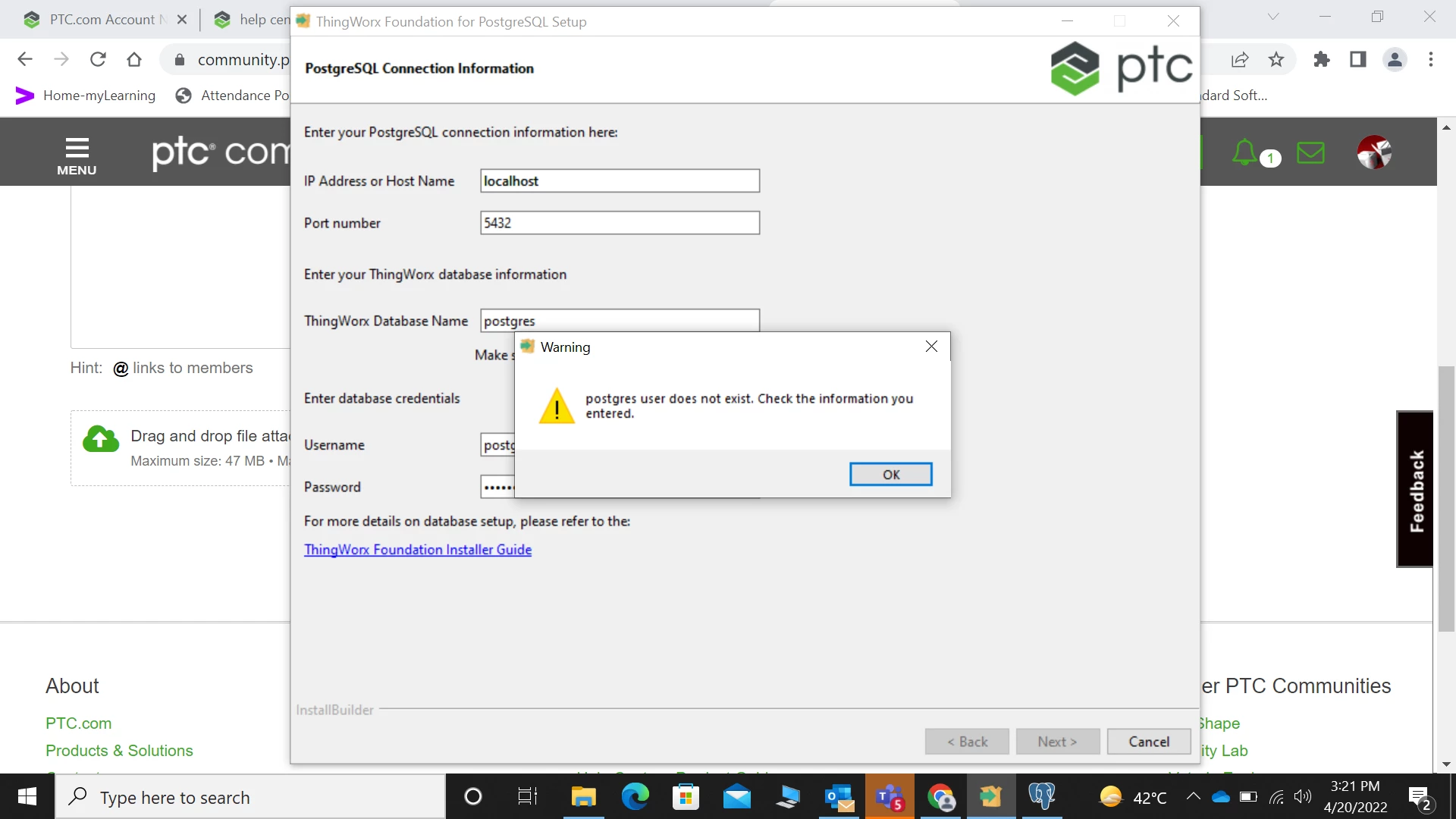1456x819 pixels.
Task: Click the Port number field
Action: [620, 223]
